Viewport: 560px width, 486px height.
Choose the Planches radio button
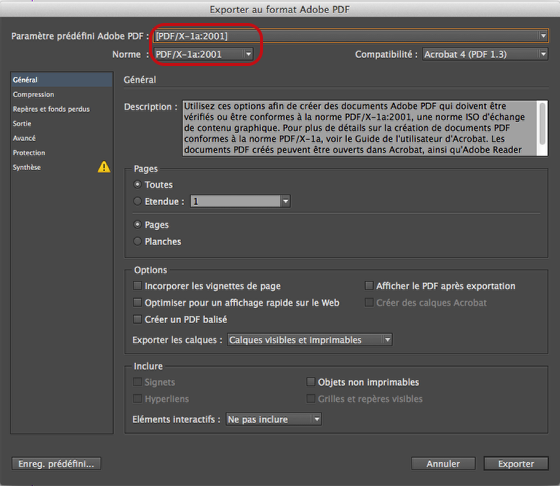[138, 241]
